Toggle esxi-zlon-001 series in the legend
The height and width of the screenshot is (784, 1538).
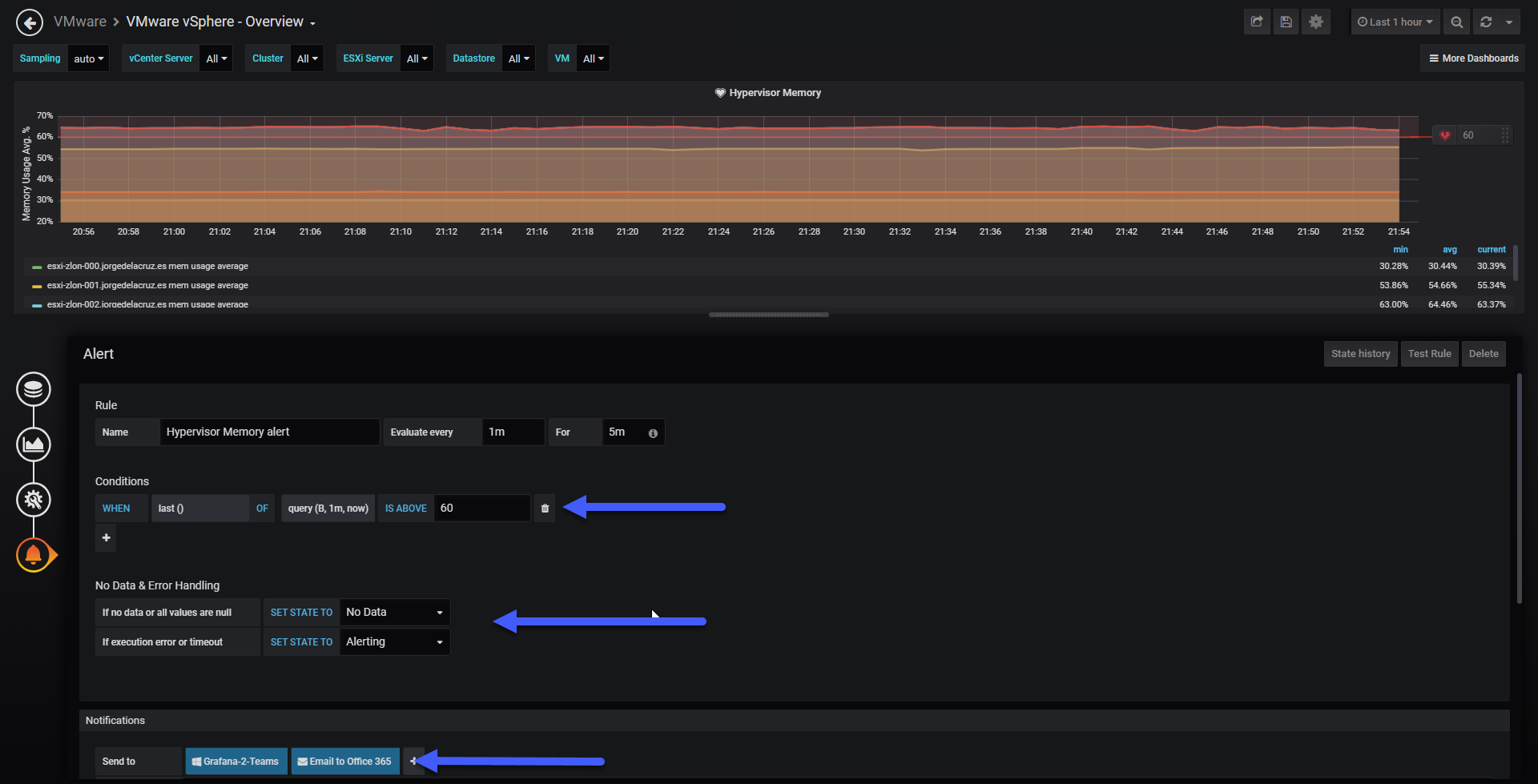[147, 285]
